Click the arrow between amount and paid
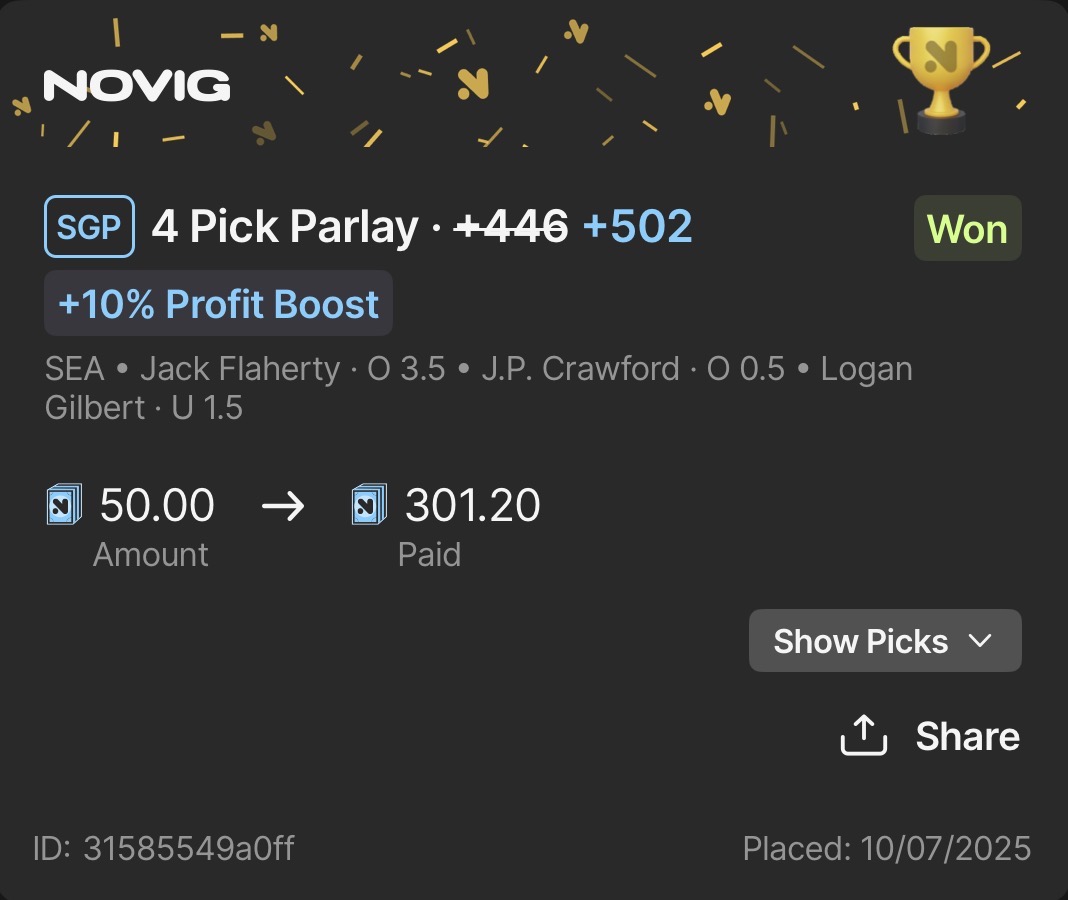 [x=282, y=506]
